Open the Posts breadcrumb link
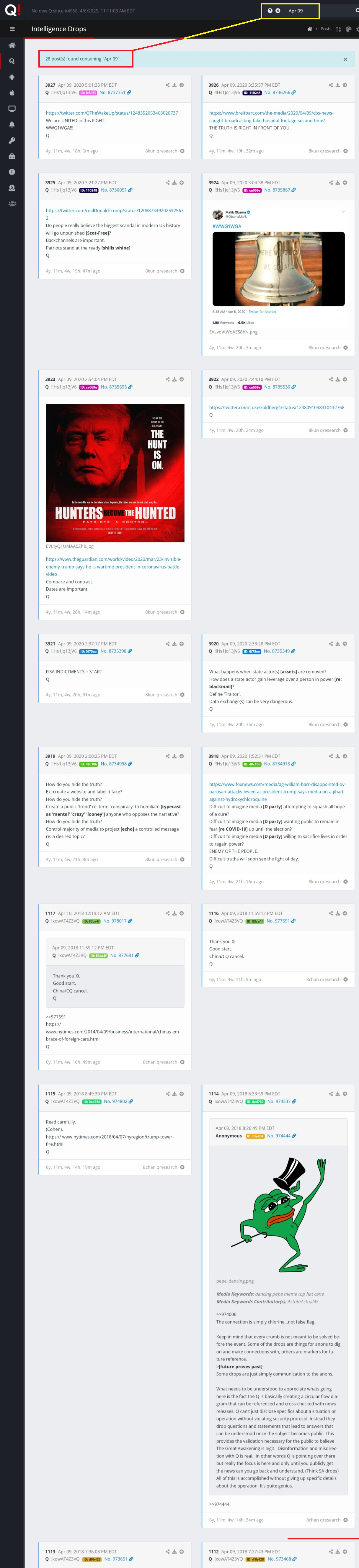359x1568 pixels. click(326, 29)
